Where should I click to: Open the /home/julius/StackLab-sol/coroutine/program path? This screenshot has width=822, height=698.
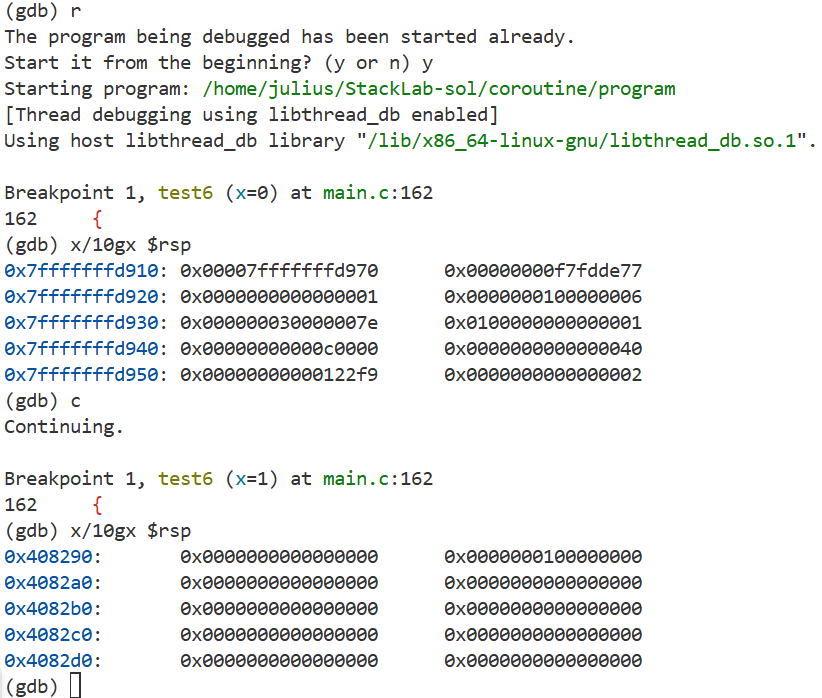pyautogui.click(x=439, y=89)
